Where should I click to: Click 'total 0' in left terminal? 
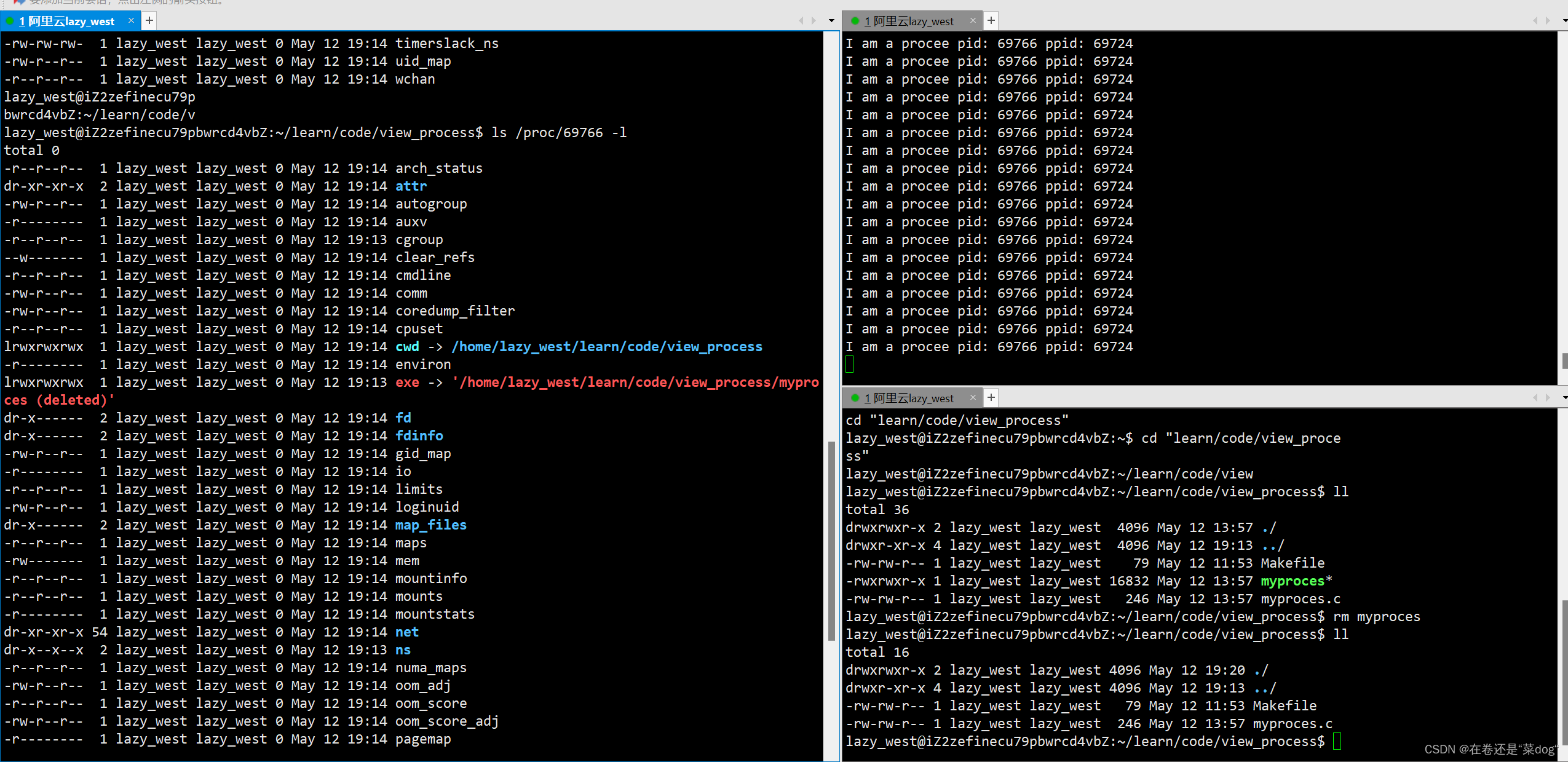point(32,150)
